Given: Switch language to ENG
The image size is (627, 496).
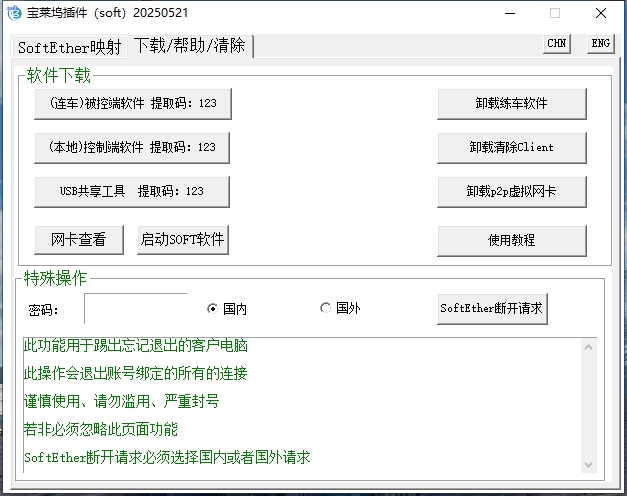Looking at the screenshot, I should click(x=599, y=43).
